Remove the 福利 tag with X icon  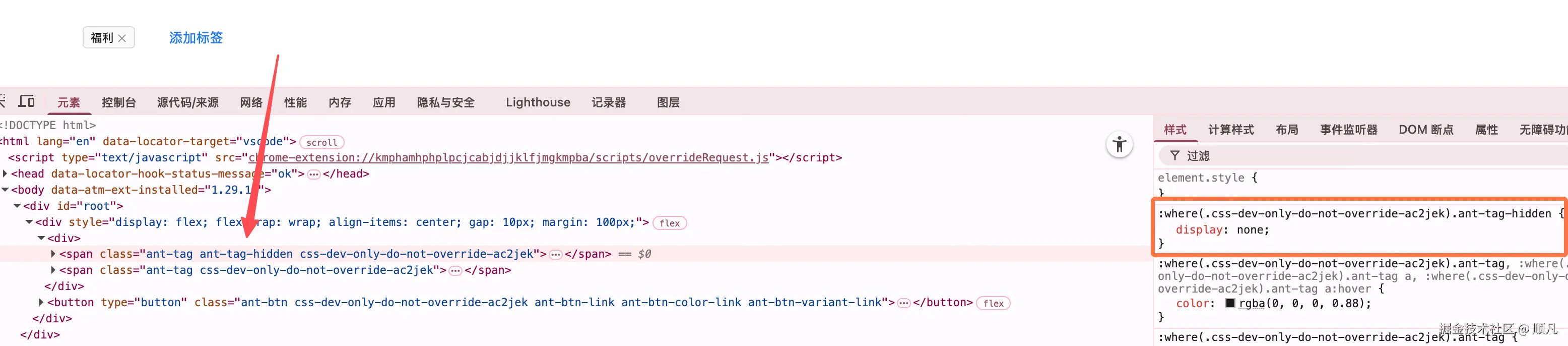click(x=122, y=38)
